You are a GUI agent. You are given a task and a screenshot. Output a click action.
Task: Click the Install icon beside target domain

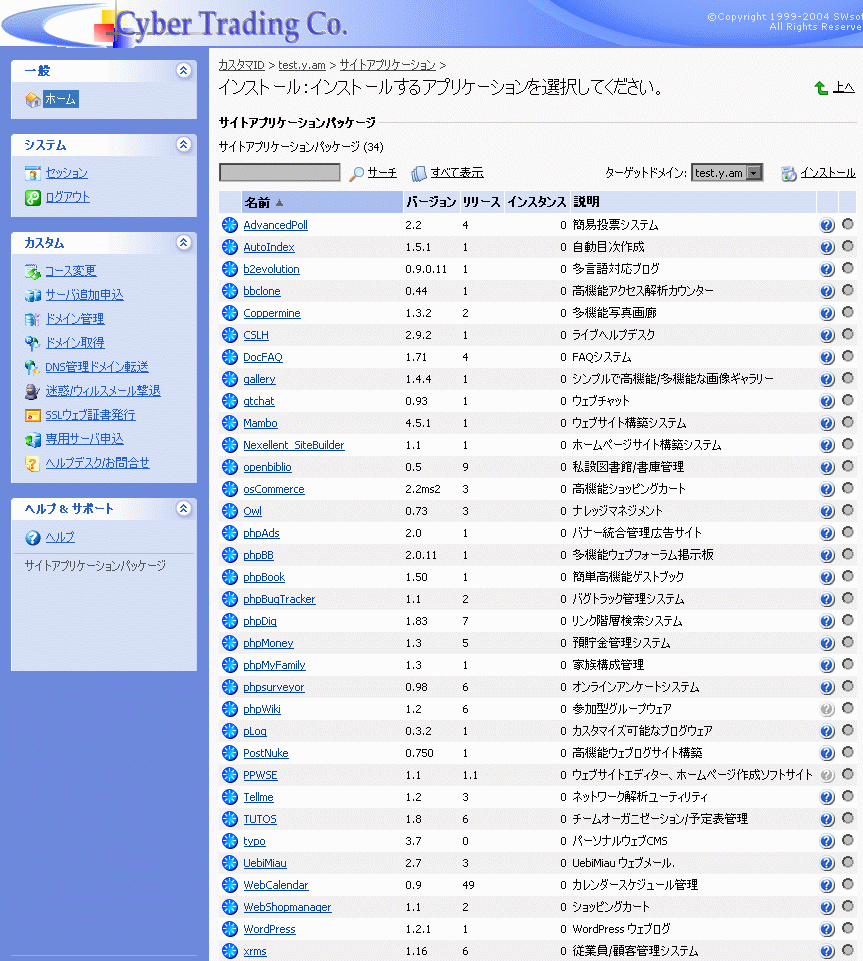pyautogui.click(x=789, y=173)
